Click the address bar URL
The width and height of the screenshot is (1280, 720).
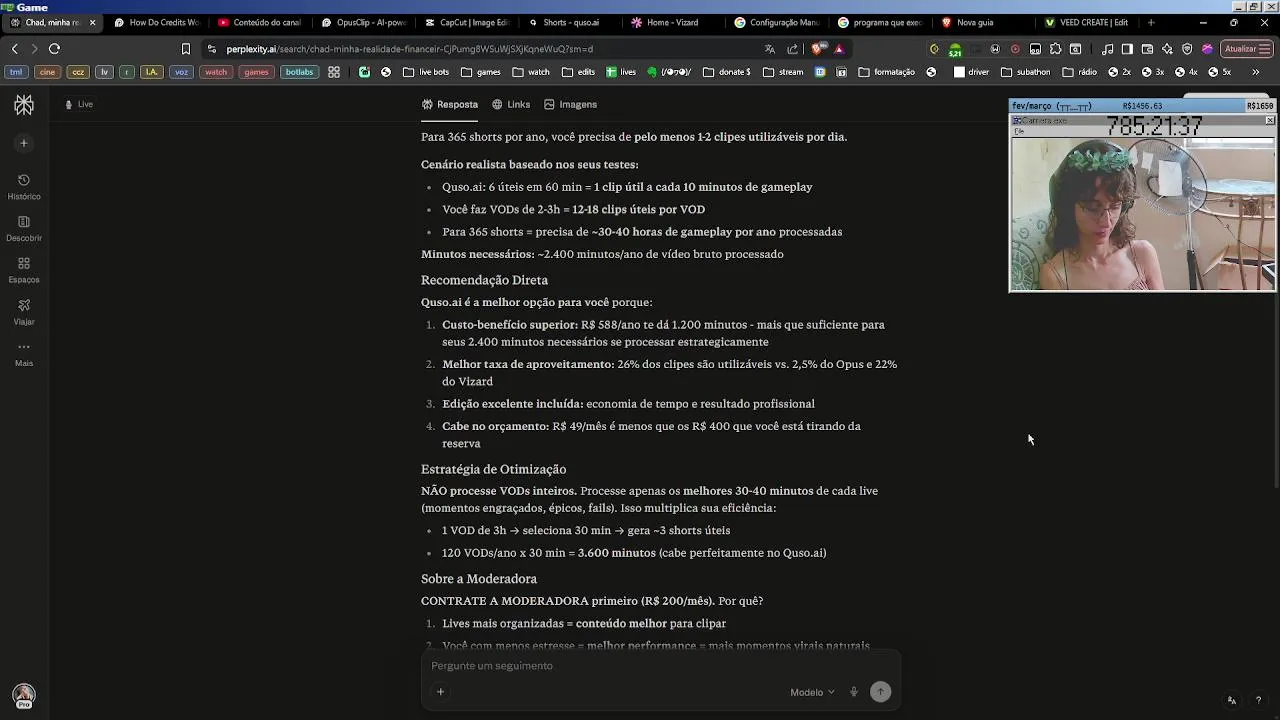410,49
